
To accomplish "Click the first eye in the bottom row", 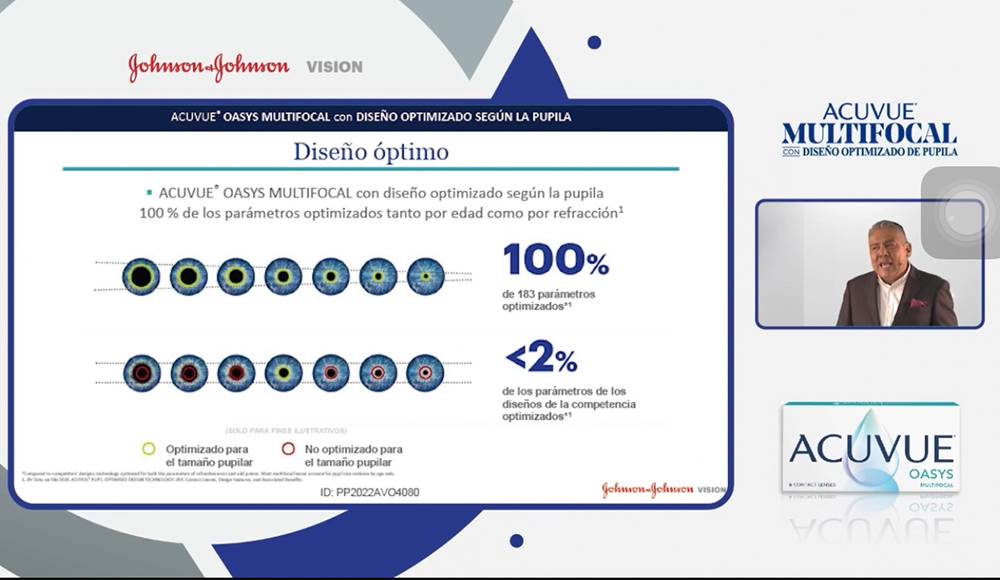I will [x=141, y=372].
